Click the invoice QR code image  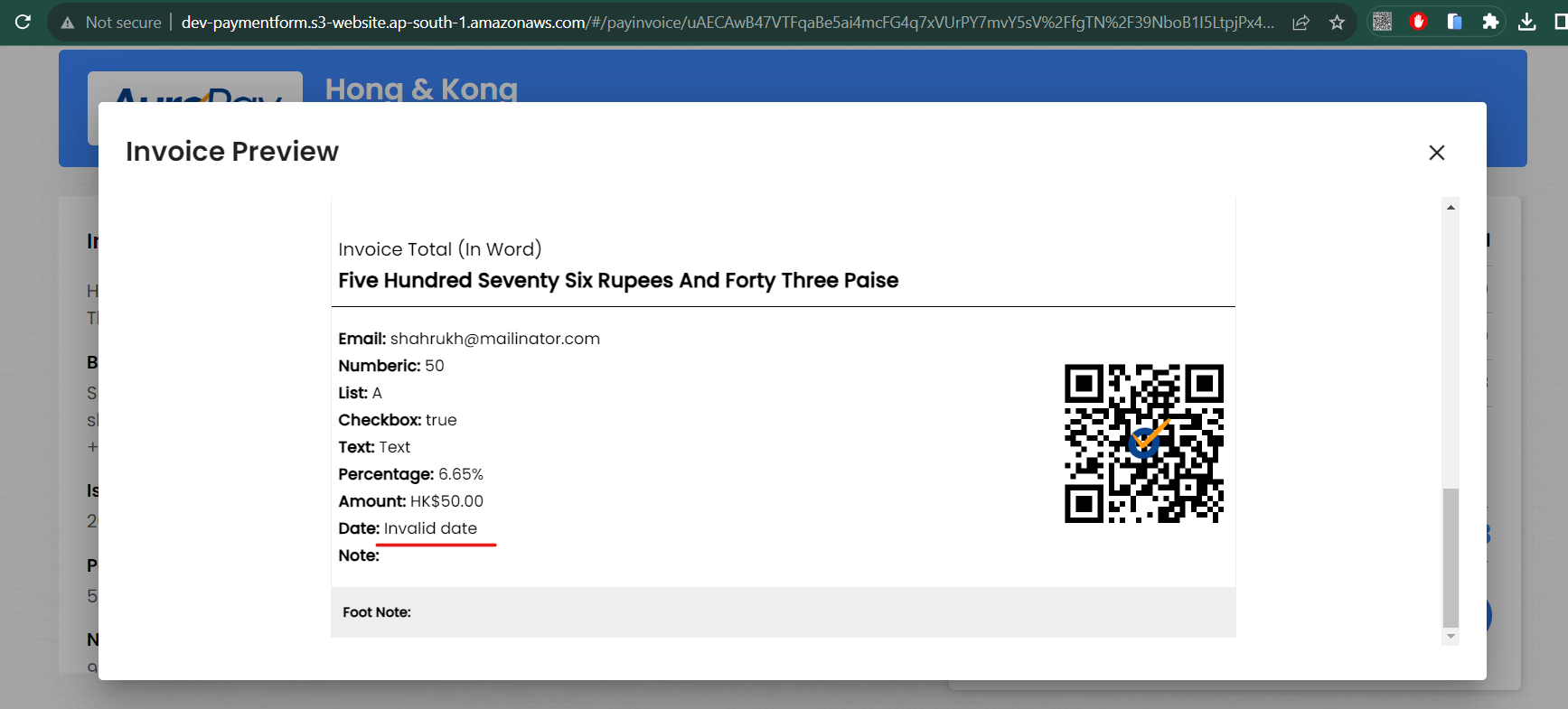click(x=1144, y=443)
